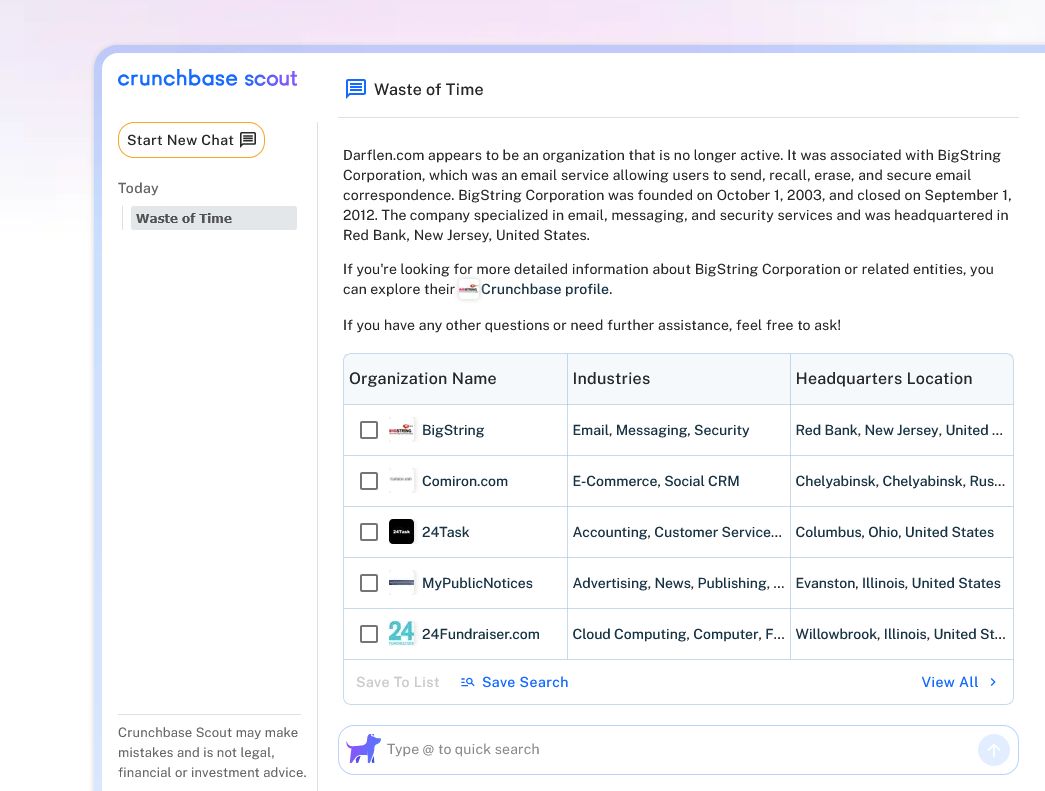This screenshot has width=1045, height=791.
Task: Click Save Search
Action: point(514,682)
